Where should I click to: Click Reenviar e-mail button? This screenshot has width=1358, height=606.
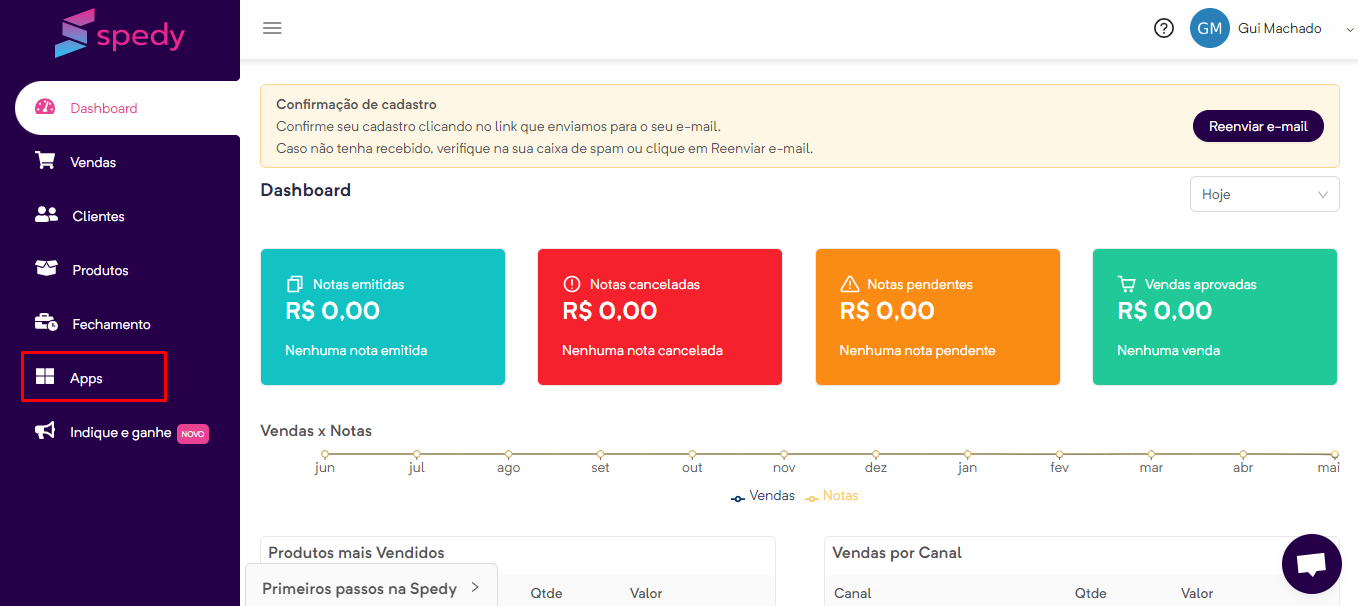(x=1258, y=126)
